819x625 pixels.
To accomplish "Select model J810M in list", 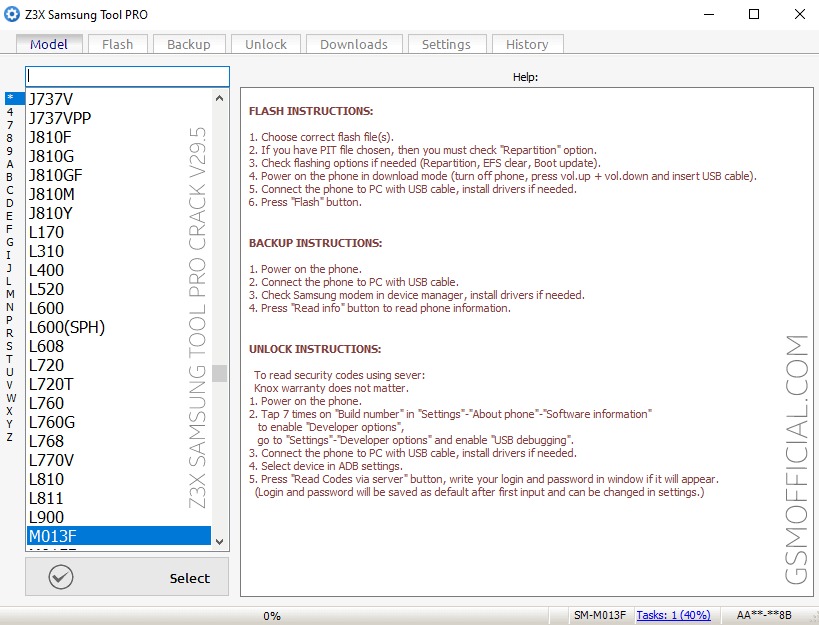I will click(119, 194).
